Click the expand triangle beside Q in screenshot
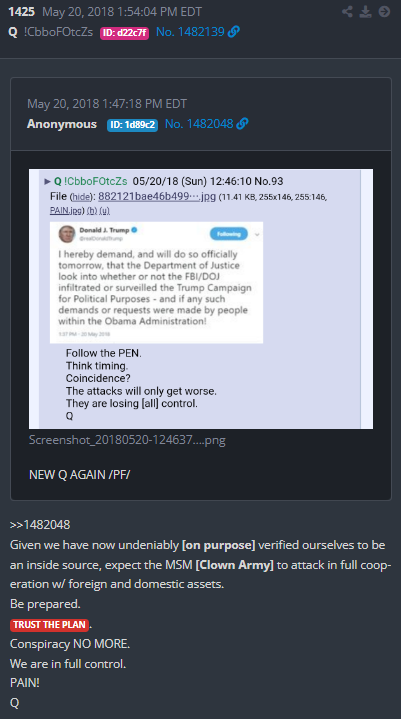This screenshot has height=719, width=401. (x=48, y=182)
